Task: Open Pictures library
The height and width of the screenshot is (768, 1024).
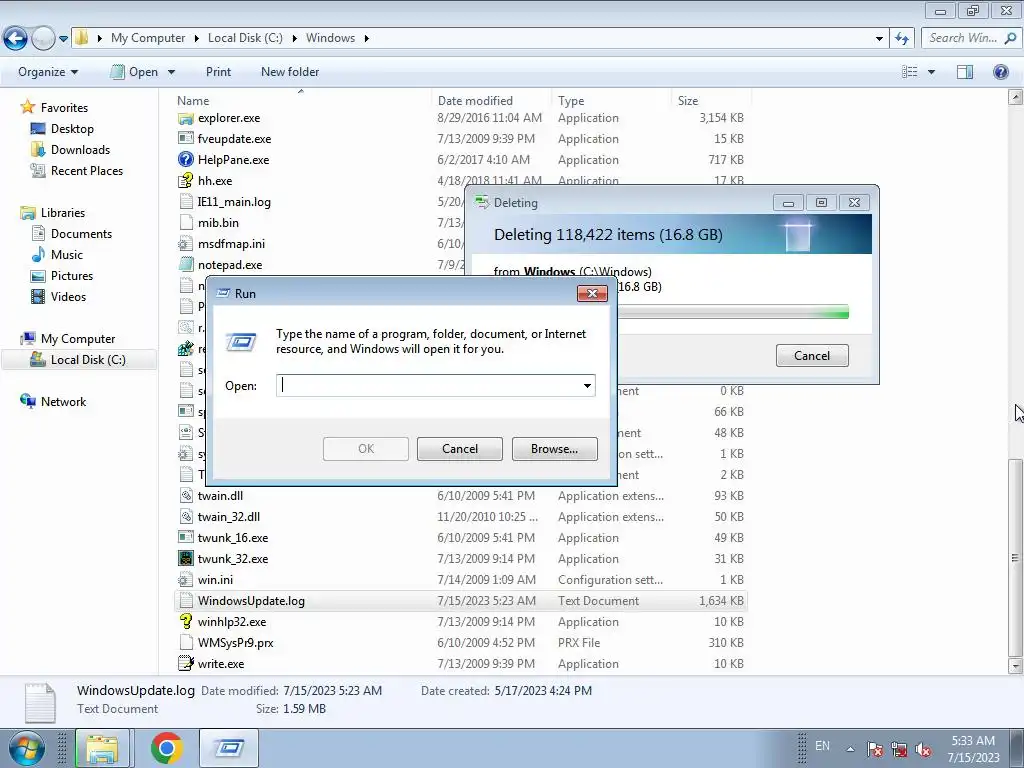Action: (72, 276)
